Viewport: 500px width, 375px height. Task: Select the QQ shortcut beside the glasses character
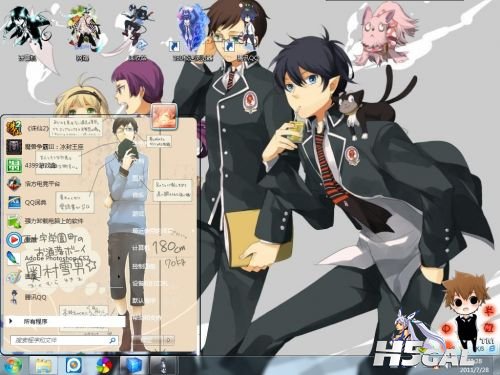[x=247, y=33]
